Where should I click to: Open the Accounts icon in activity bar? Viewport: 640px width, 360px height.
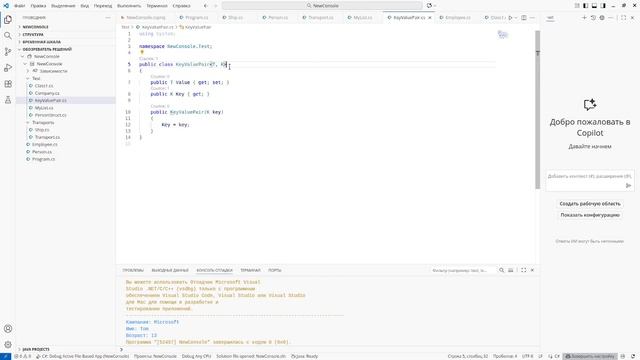click(8, 329)
